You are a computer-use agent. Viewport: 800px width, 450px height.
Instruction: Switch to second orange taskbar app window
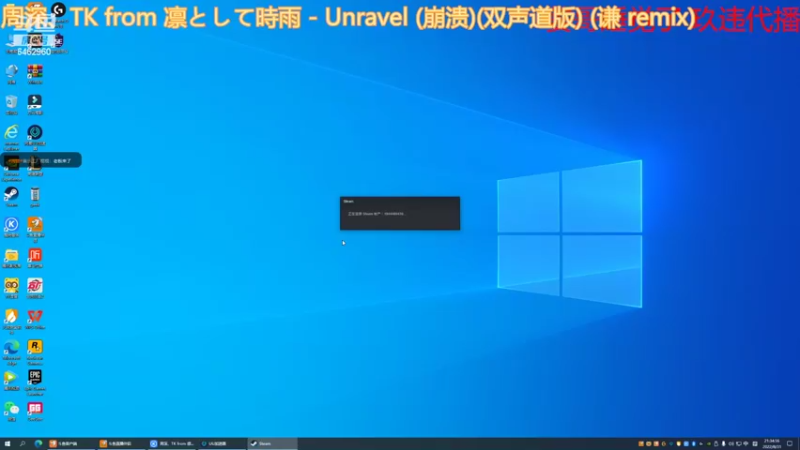pos(121,444)
